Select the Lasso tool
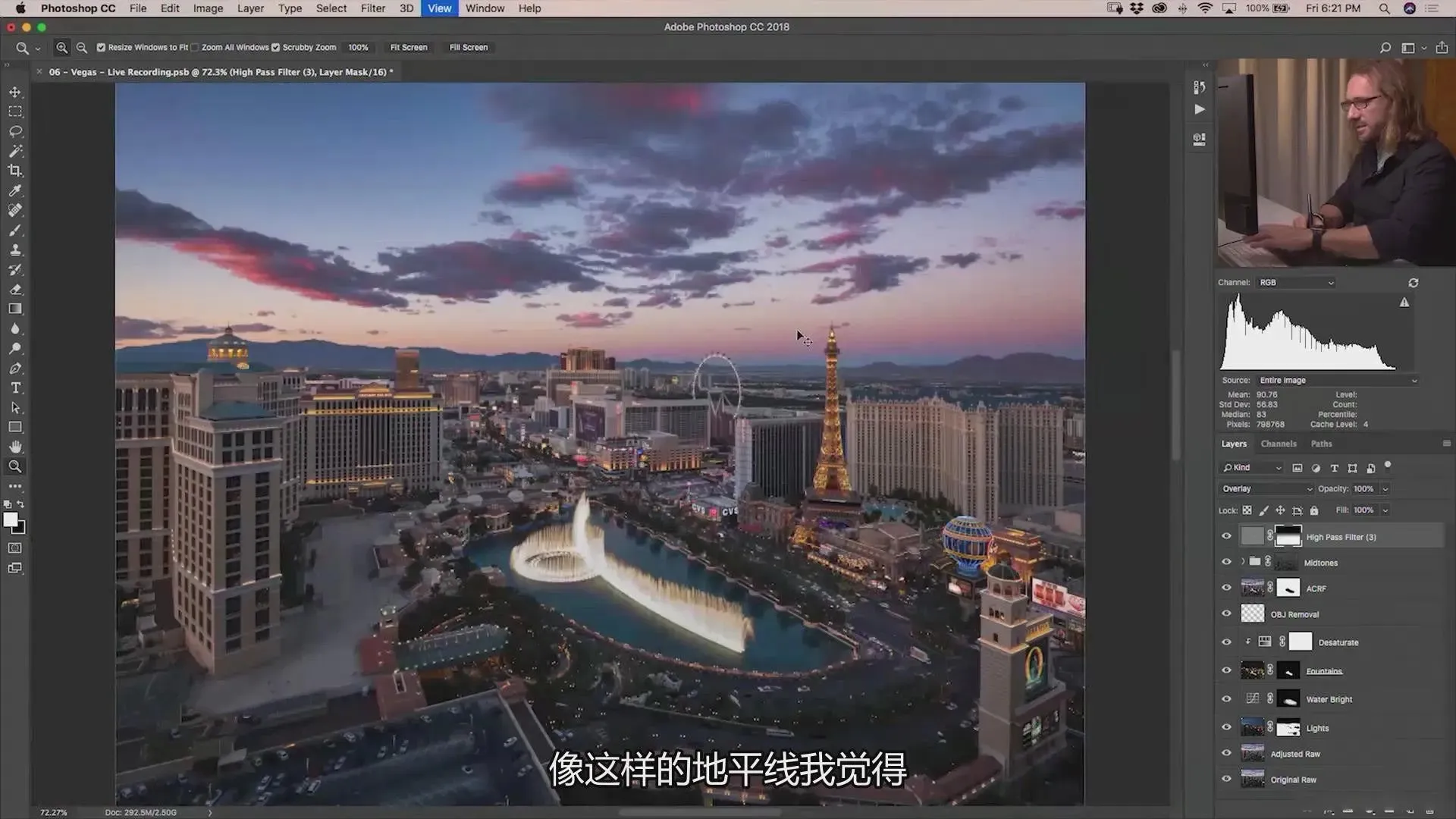 click(x=15, y=131)
